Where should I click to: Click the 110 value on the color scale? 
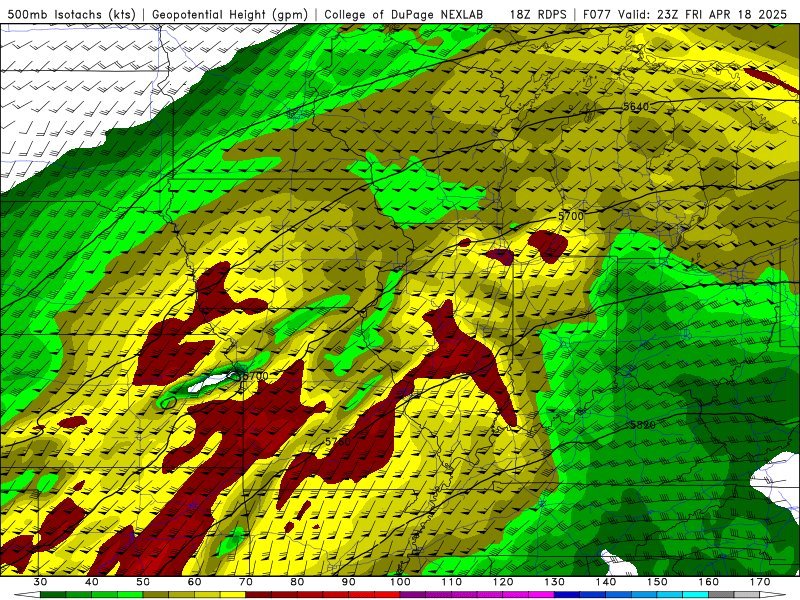point(452,582)
